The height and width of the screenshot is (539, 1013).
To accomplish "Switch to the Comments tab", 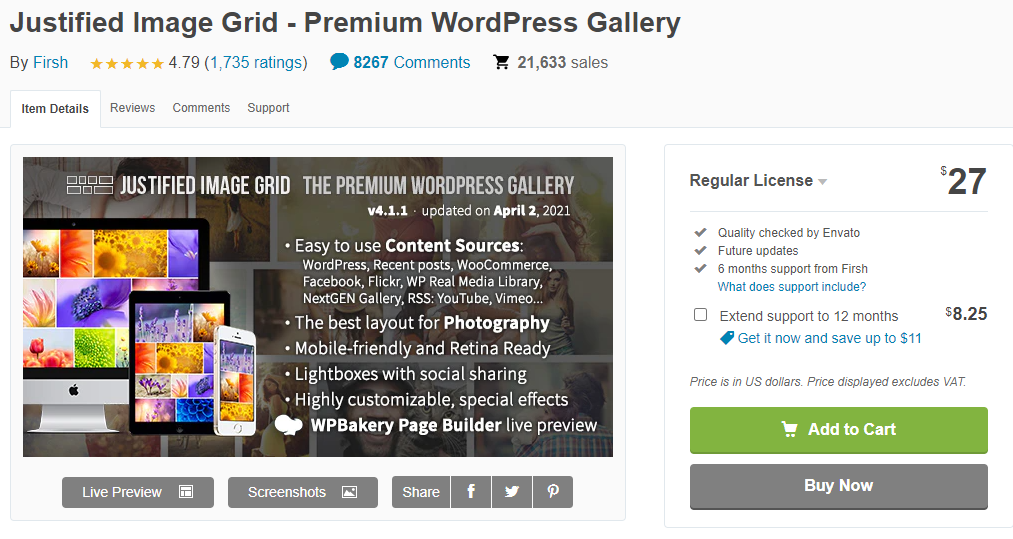I will (x=201, y=108).
